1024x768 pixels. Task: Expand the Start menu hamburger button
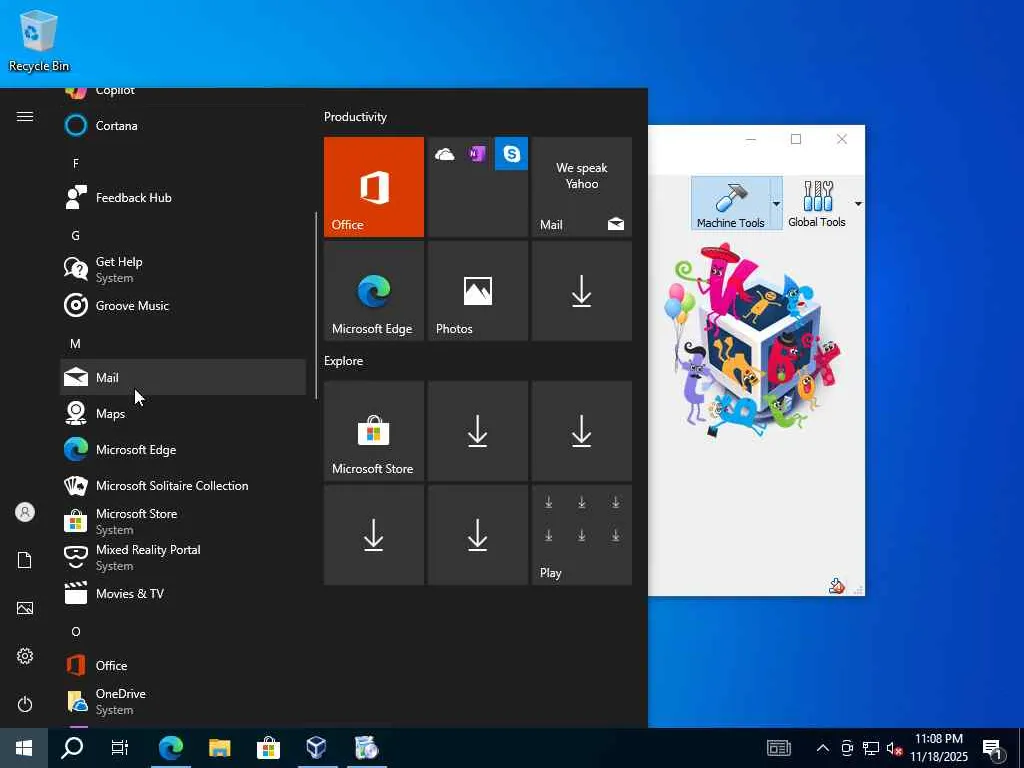25,116
